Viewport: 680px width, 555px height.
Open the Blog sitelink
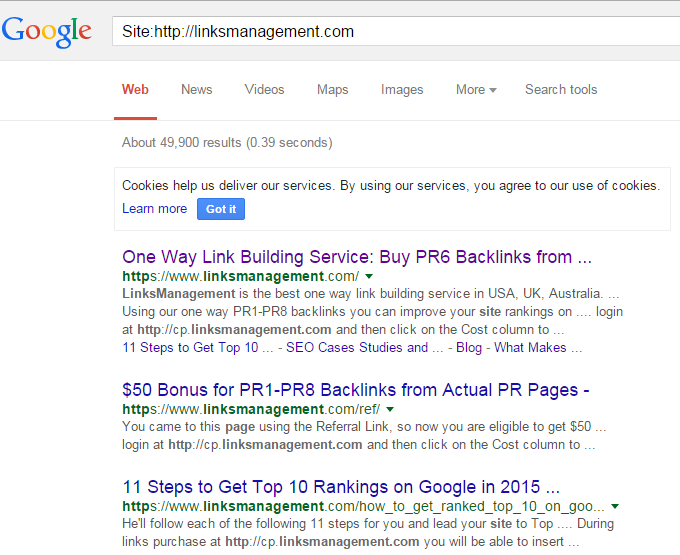coord(469,348)
